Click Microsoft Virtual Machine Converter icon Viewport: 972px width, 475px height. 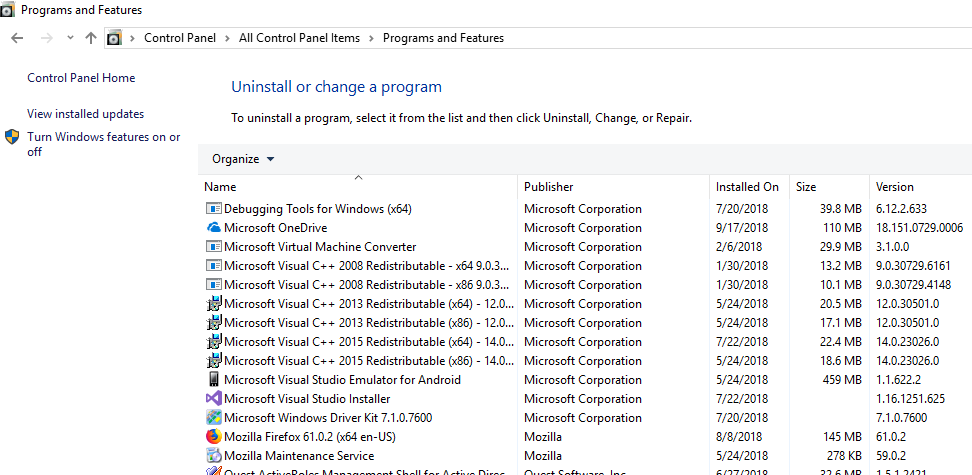coord(213,247)
